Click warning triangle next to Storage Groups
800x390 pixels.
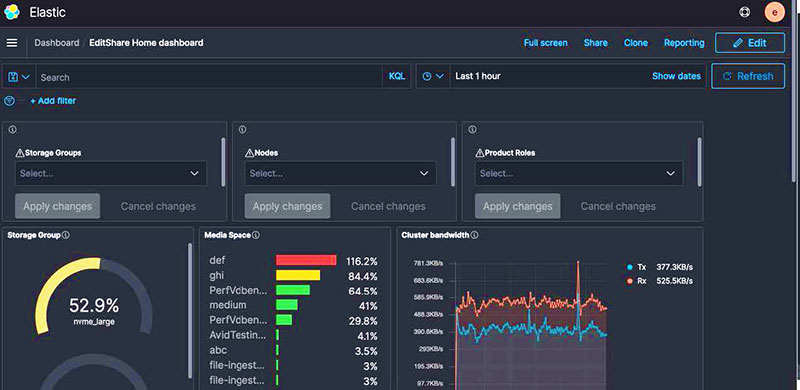[20, 153]
